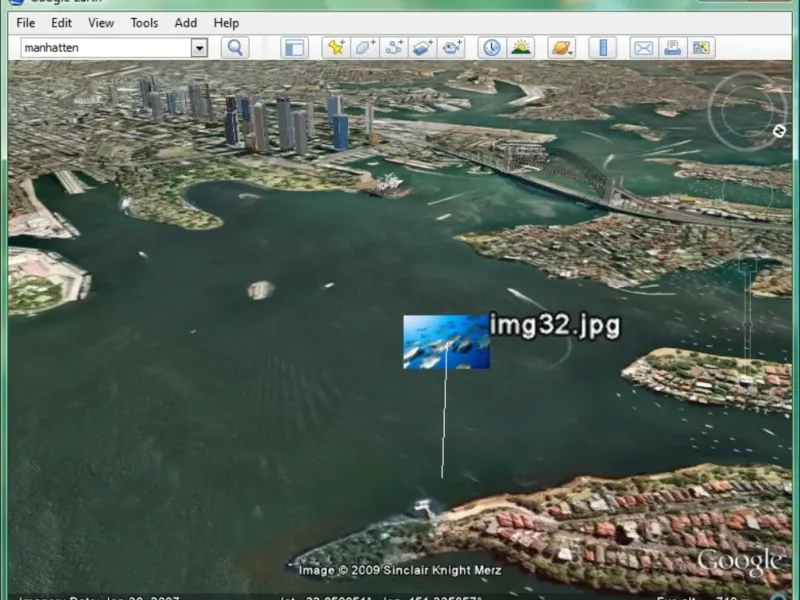This screenshot has height=600, width=800.
Task: Click the record a tour camera icon
Action: point(451,48)
